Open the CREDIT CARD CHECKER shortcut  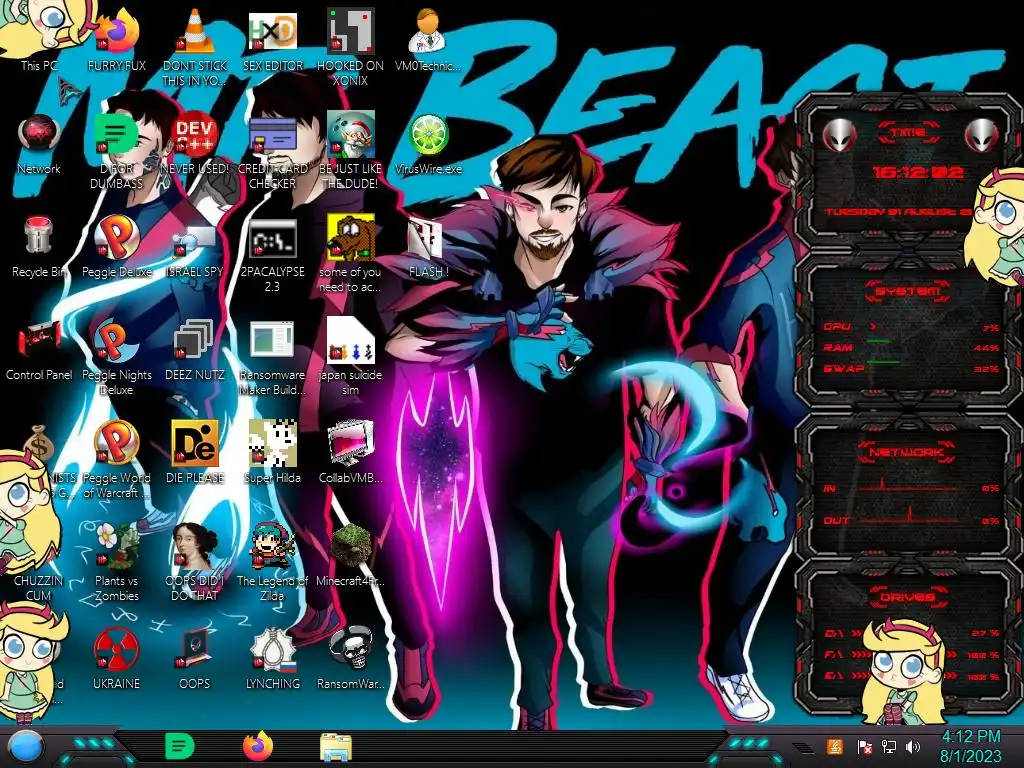click(x=273, y=135)
